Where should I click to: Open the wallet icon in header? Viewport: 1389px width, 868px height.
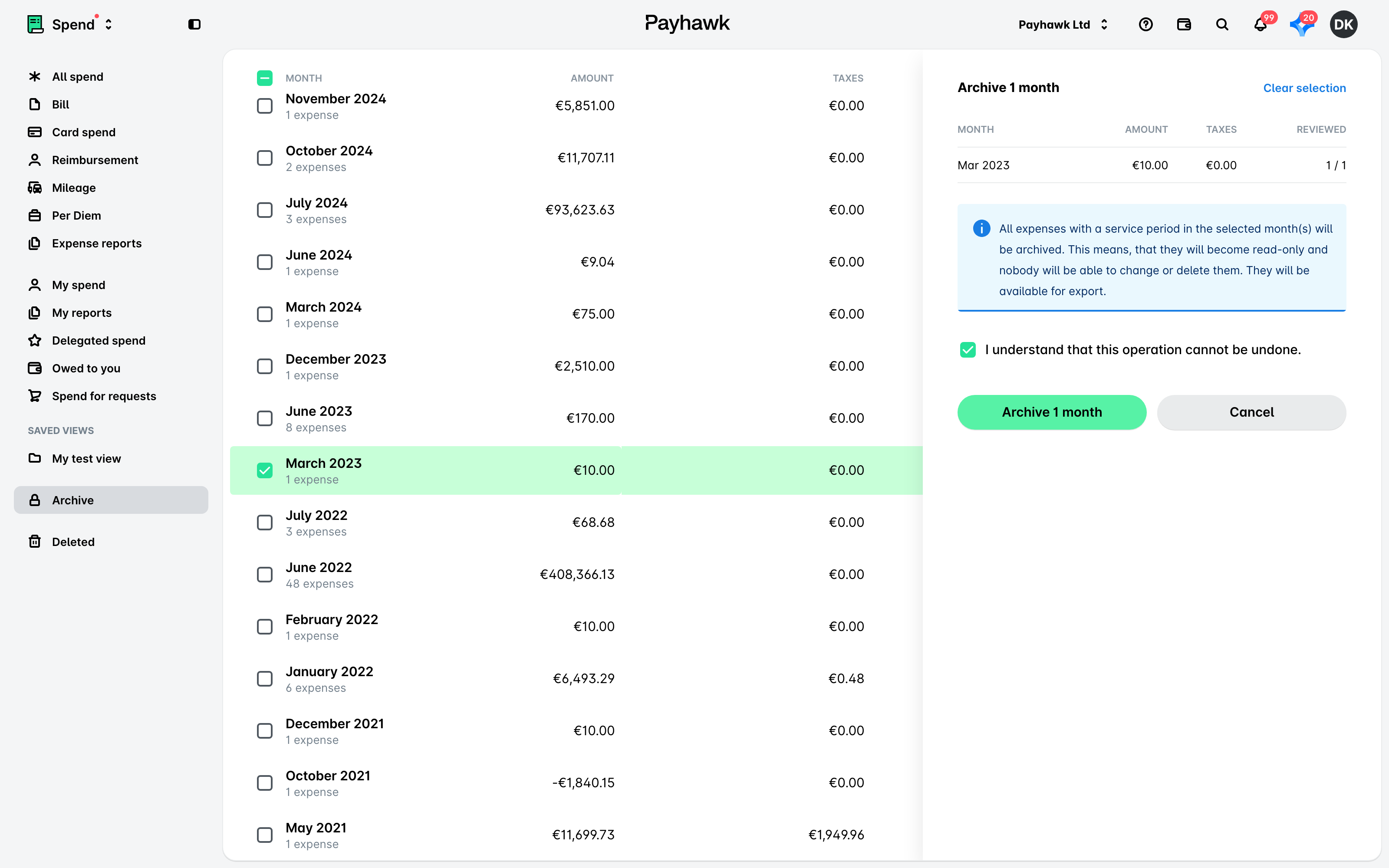[1184, 24]
